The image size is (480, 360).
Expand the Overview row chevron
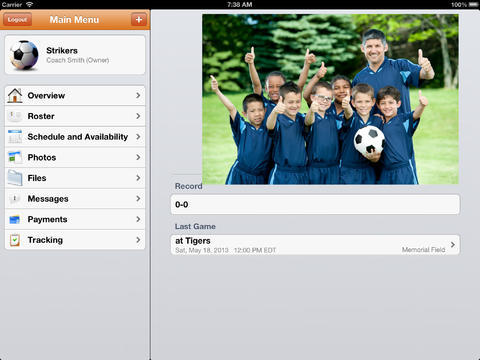(138, 95)
